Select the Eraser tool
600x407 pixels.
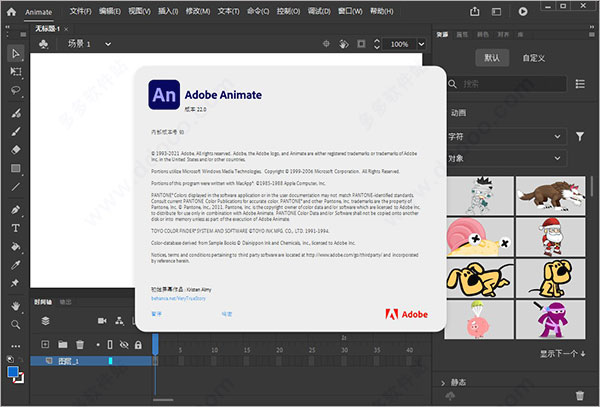point(16,150)
